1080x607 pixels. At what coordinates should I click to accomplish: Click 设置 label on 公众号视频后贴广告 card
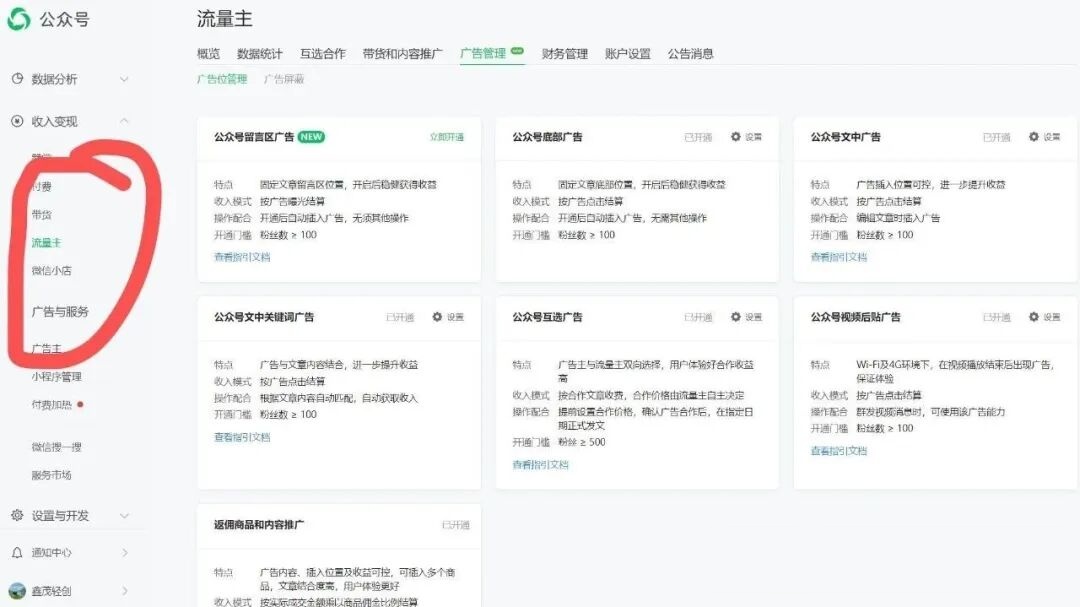pyautogui.click(x=1052, y=317)
